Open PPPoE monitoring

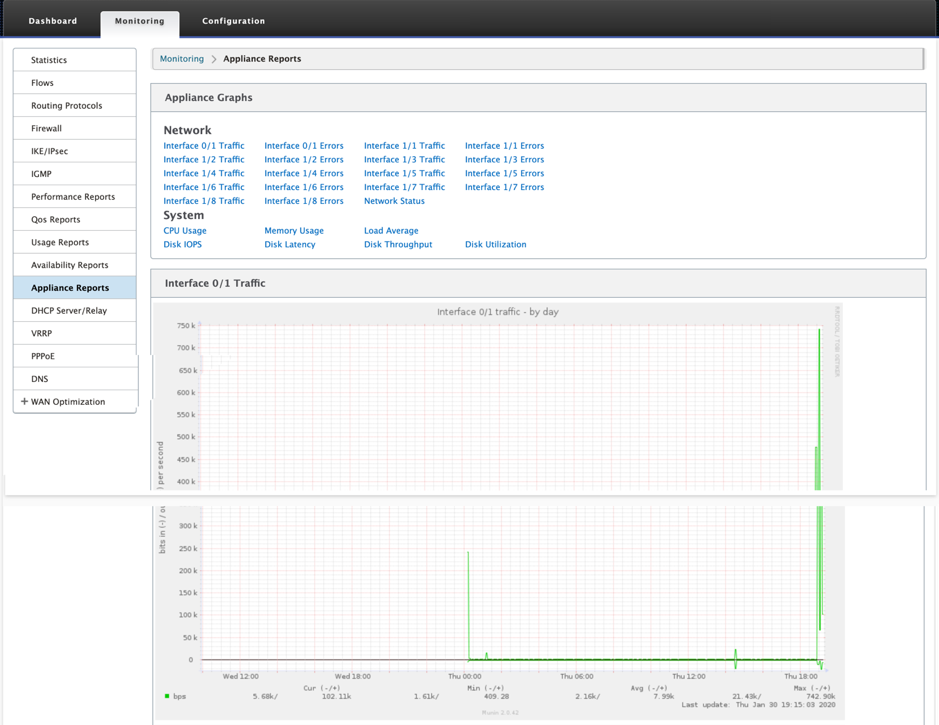coord(75,356)
